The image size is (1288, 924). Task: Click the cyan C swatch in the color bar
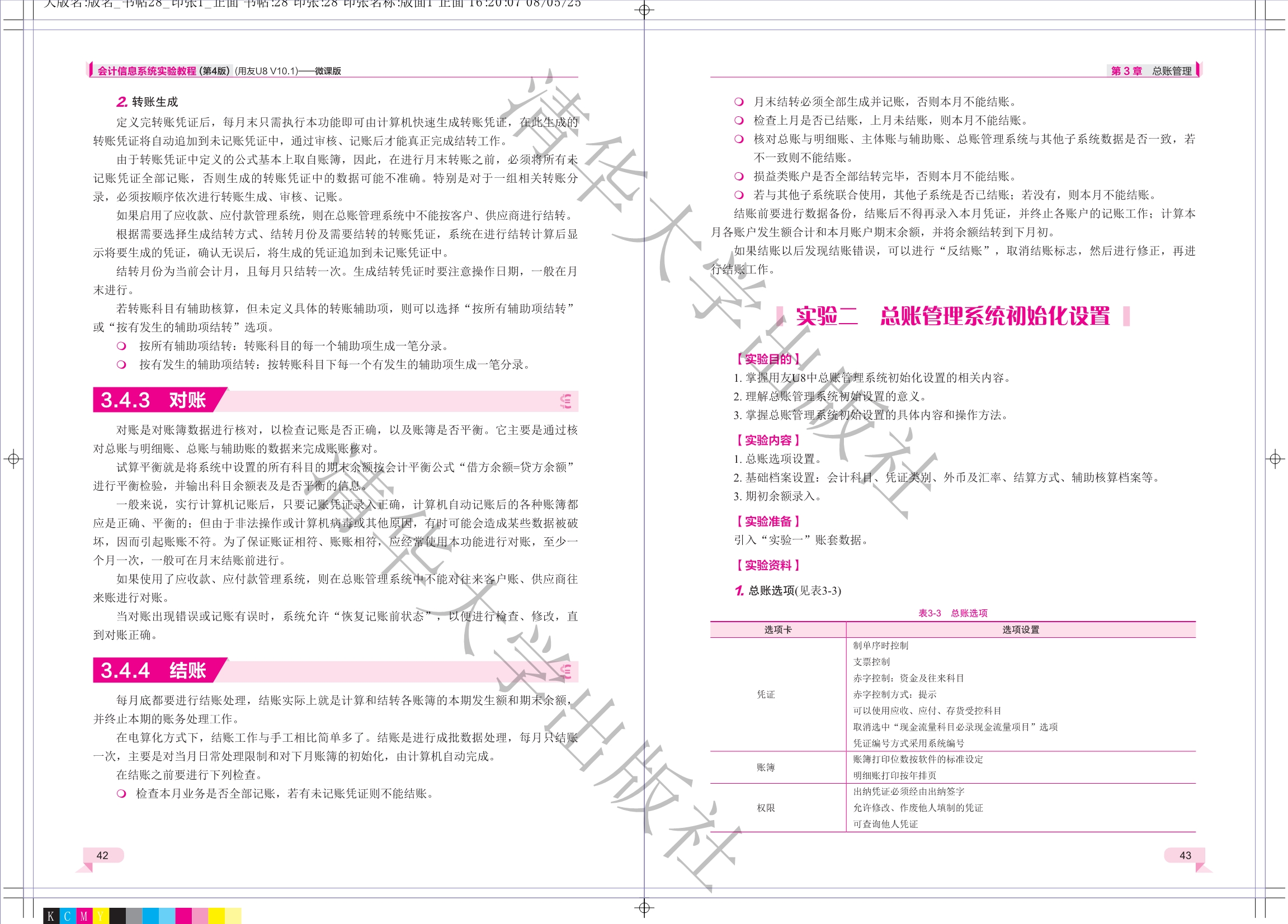(68, 916)
